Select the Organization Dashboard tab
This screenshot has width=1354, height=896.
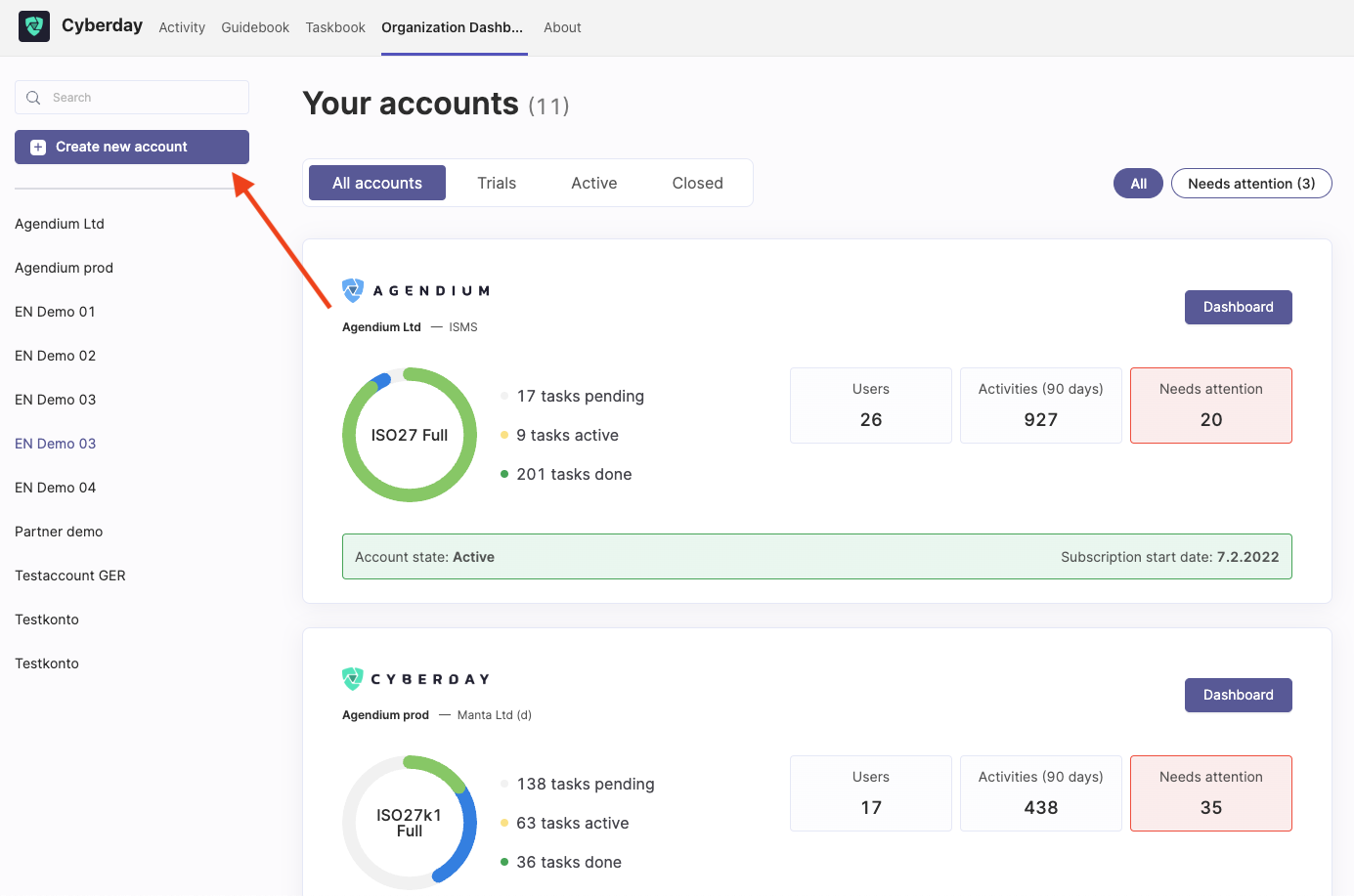point(453,27)
